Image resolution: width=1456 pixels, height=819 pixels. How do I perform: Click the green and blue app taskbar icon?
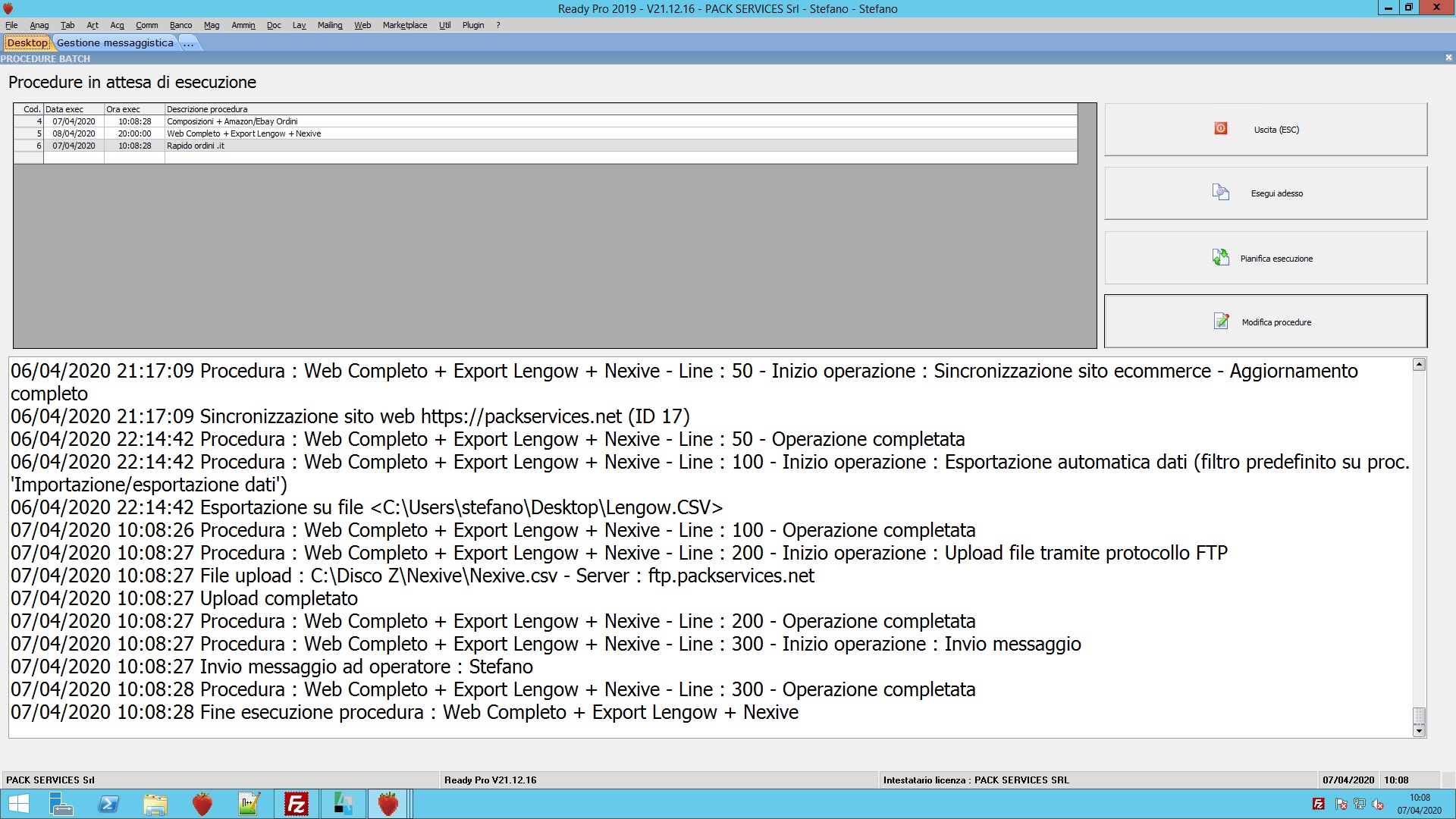[344, 804]
